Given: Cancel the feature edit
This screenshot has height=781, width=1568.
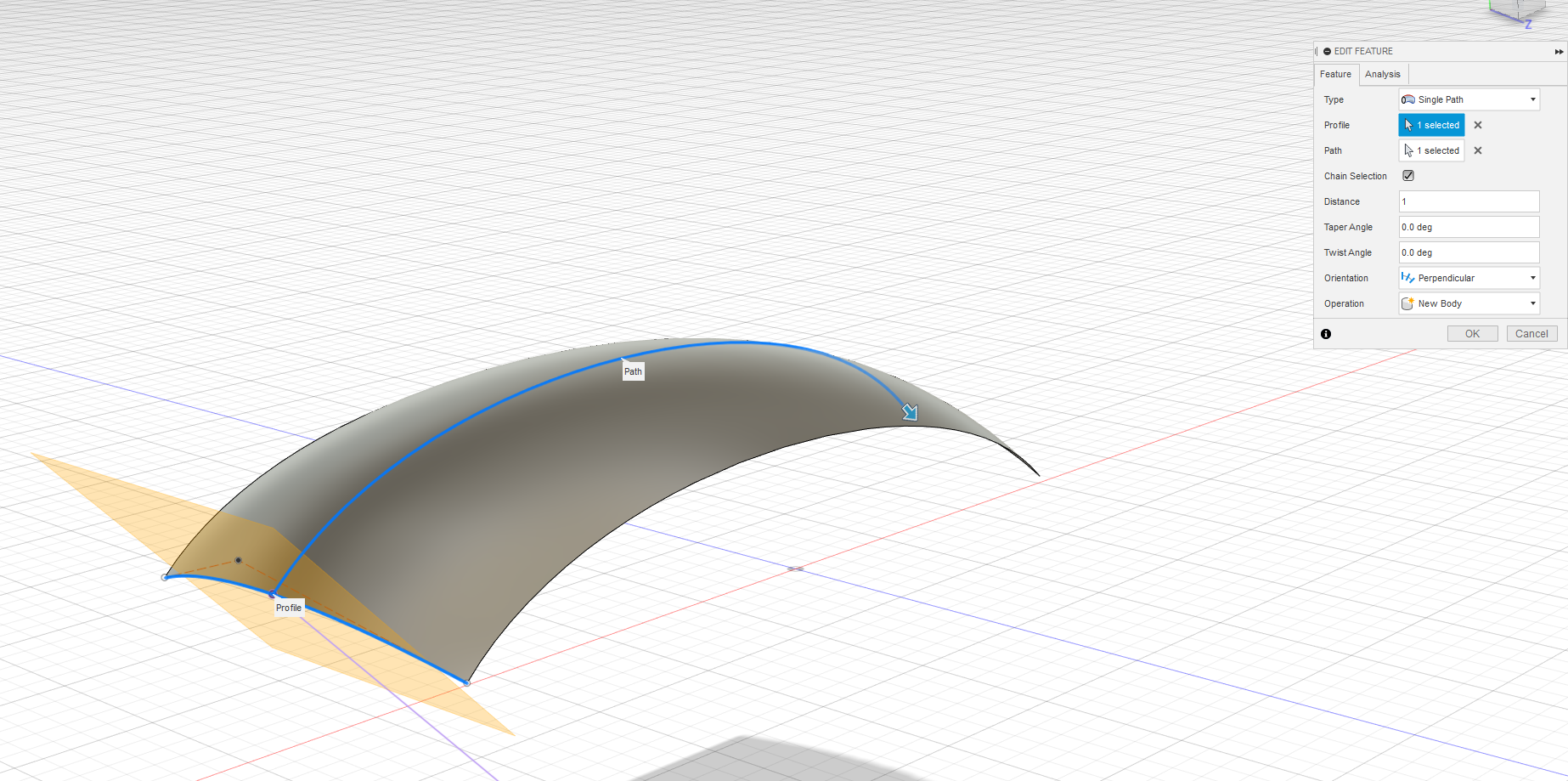Looking at the screenshot, I should point(1531,333).
